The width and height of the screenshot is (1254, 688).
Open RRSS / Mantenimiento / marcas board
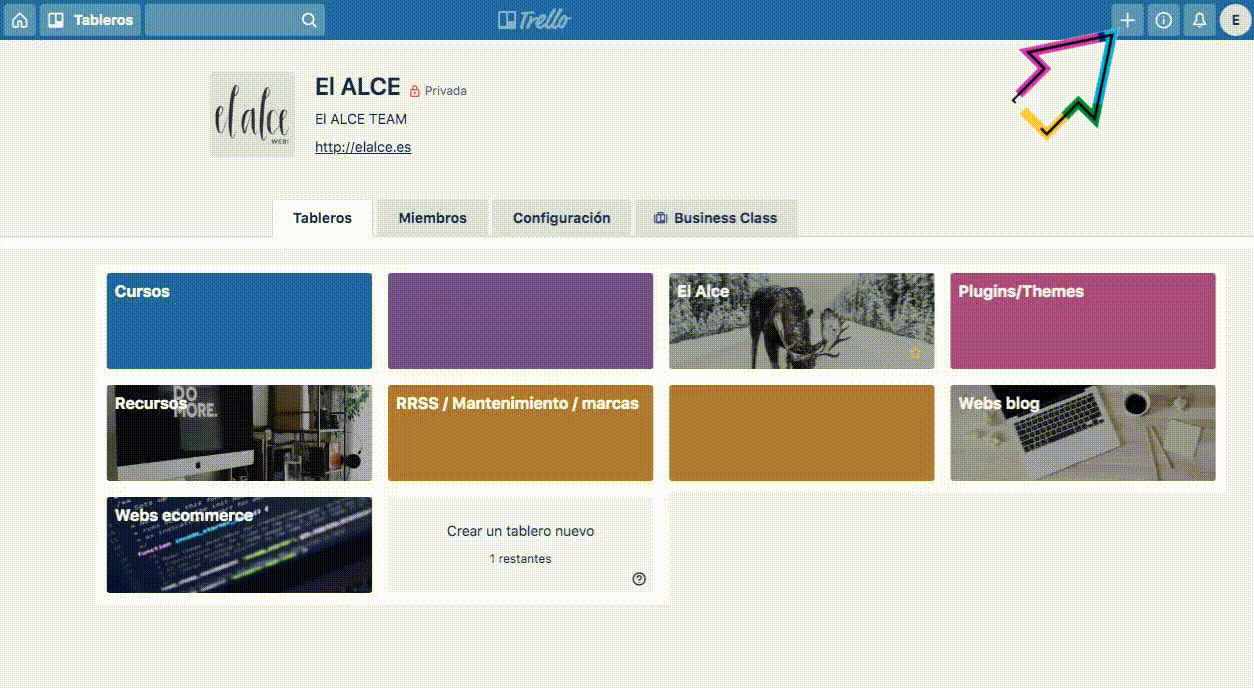pyautogui.click(x=520, y=433)
